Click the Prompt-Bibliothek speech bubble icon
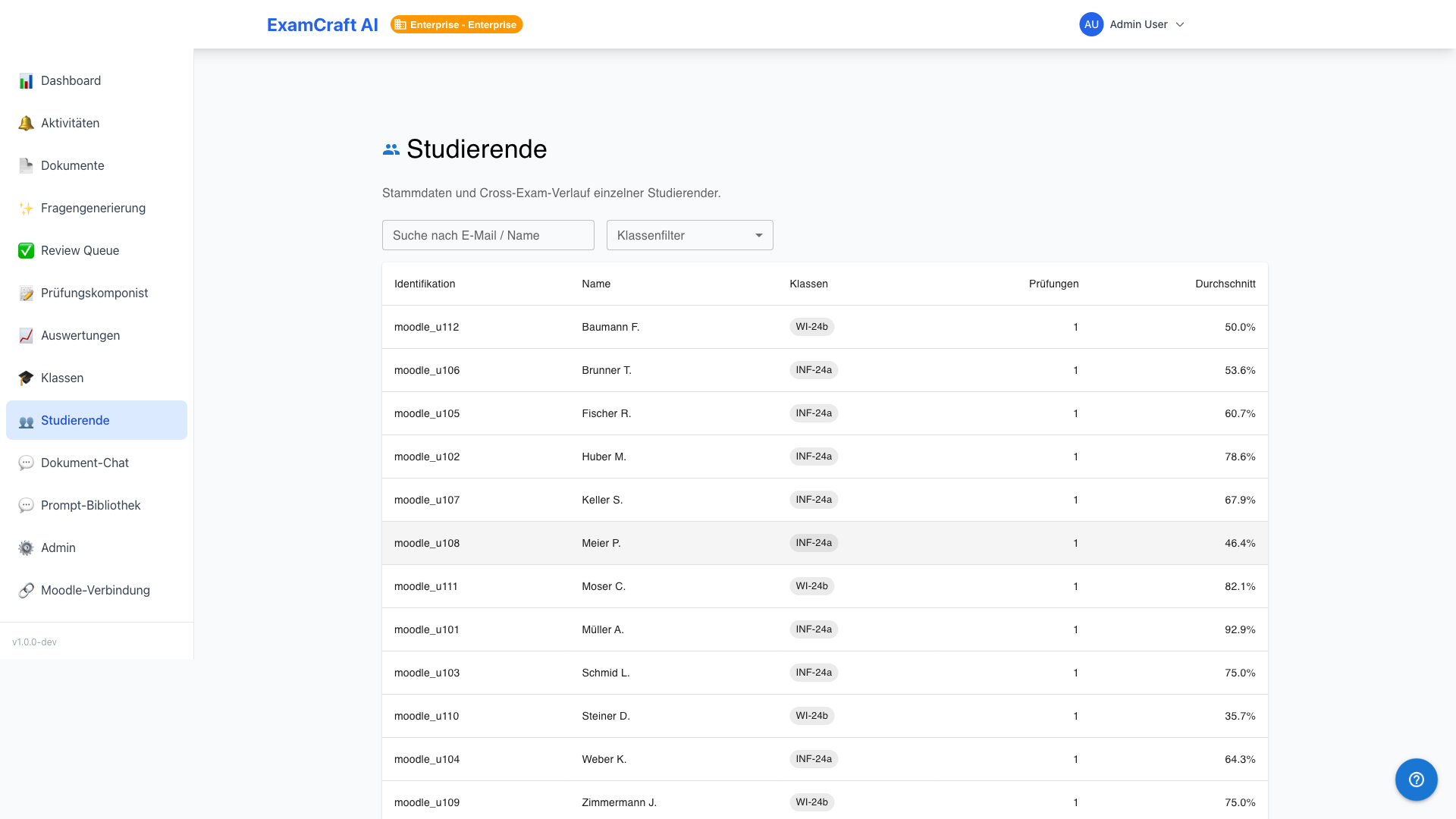 click(x=26, y=506)
